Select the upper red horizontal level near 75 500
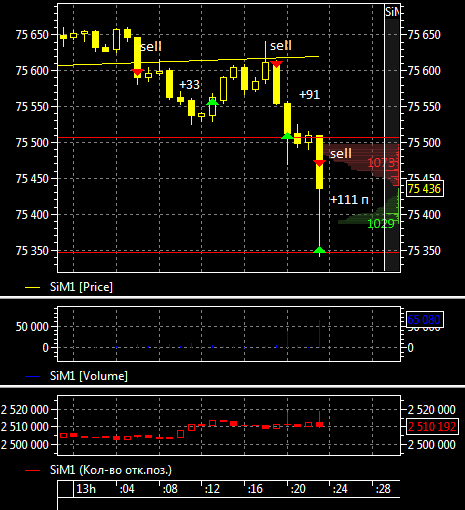Image resolution: width=465 pixels, height=510 pixels. (x=228, y=137)
